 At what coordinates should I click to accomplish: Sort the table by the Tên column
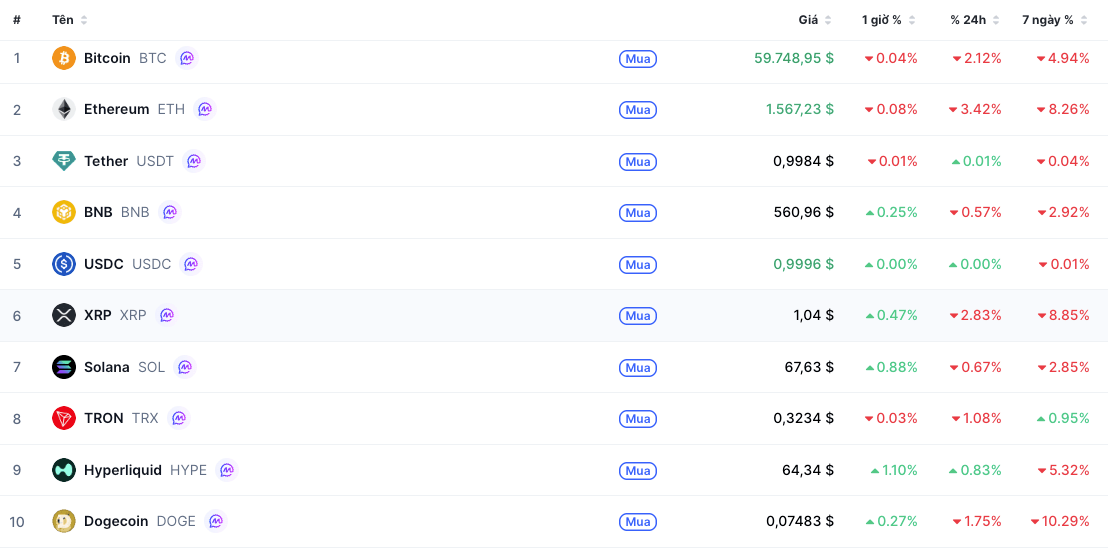pyautogui.click(x=69, y=20)
